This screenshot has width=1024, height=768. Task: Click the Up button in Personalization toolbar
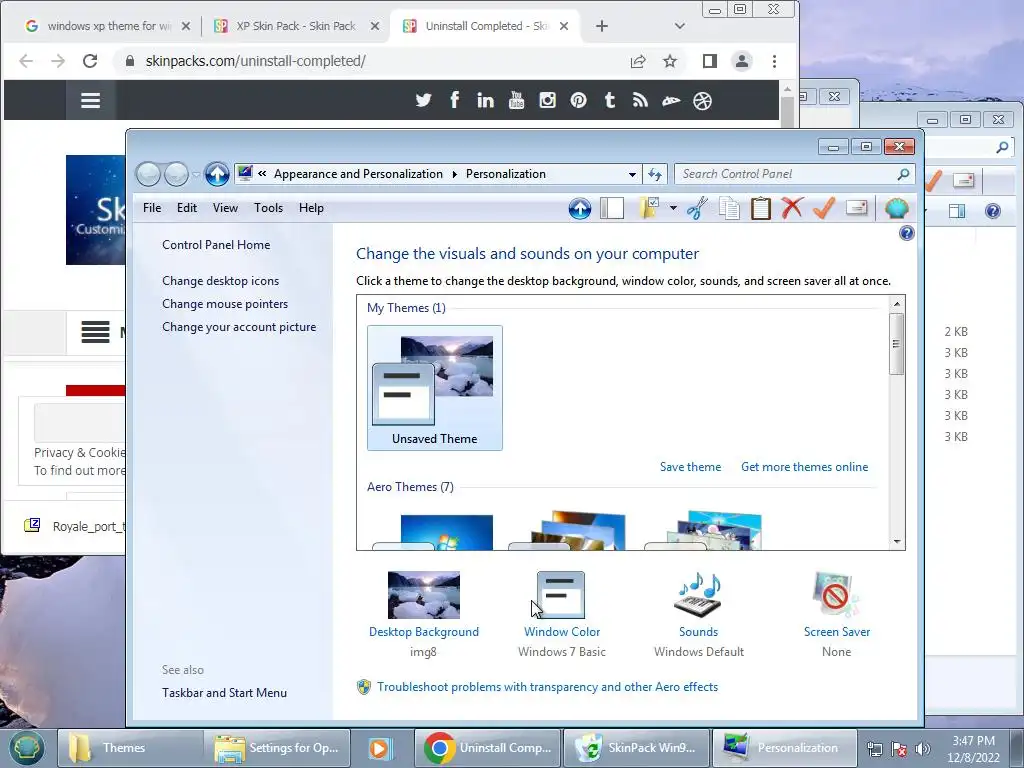[579, 208]
